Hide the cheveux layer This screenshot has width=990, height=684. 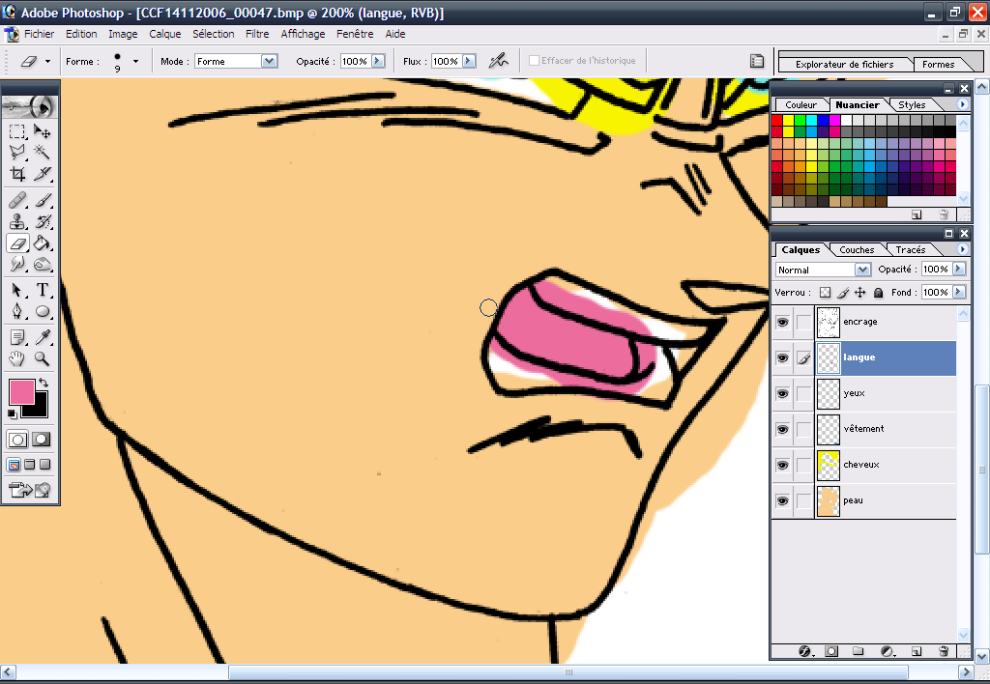(782, 465)
